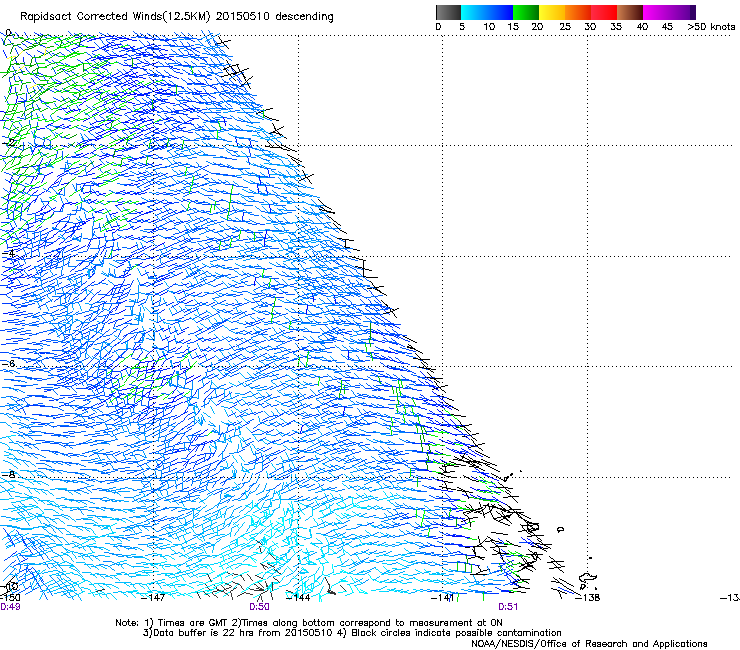Click the '-144' longitude axis label
The height and width of the screenshot is (650, 740).
pos(298,598)
